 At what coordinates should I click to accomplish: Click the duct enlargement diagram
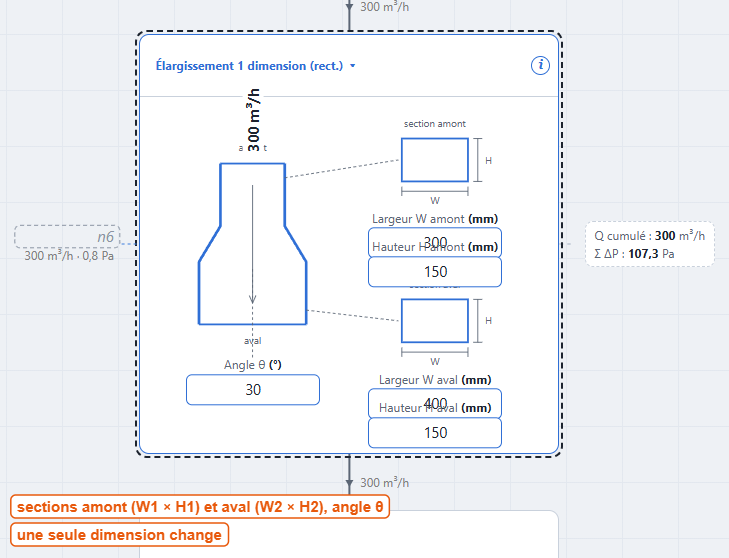252,244
